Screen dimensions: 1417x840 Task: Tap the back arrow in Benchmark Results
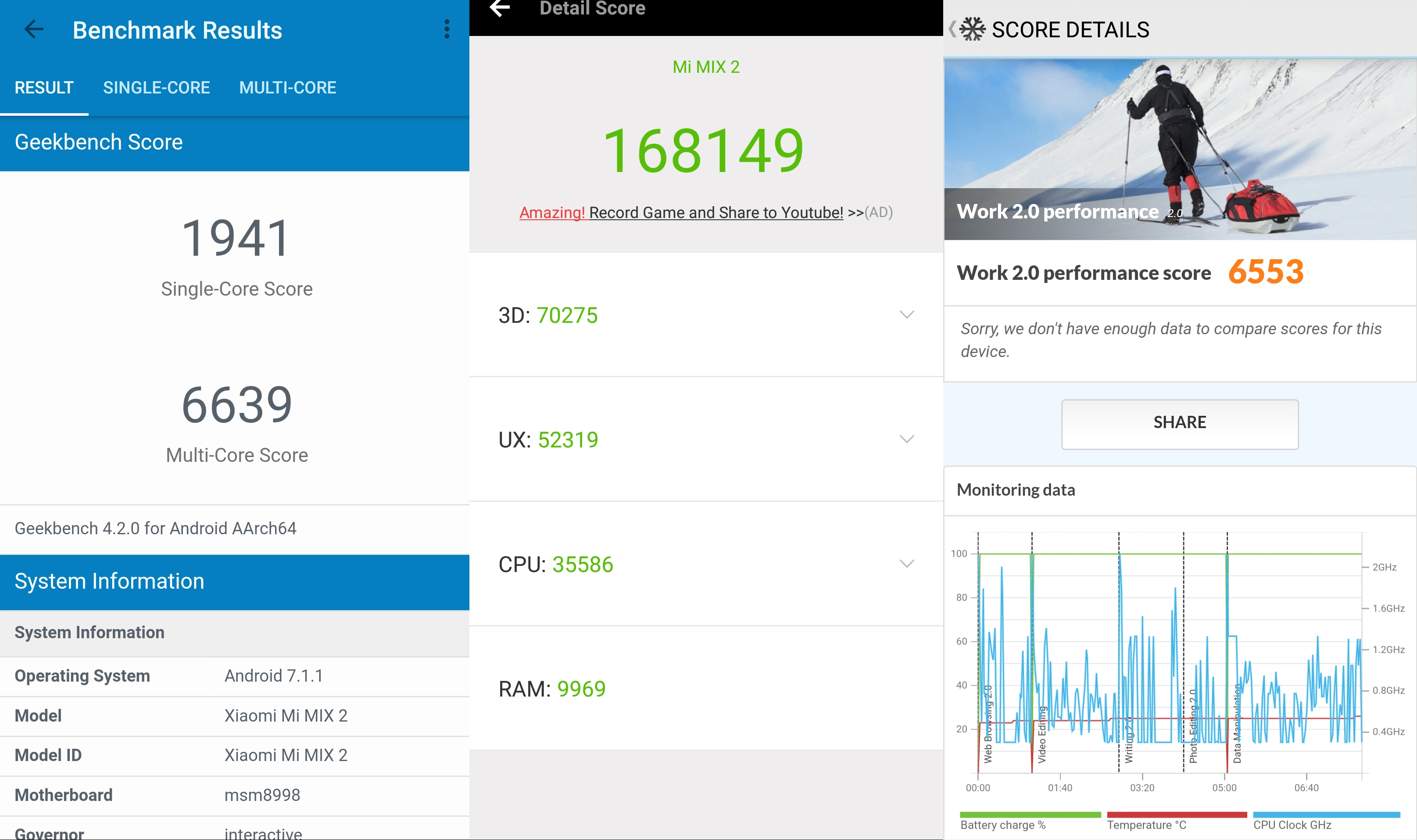click(34, 29)
